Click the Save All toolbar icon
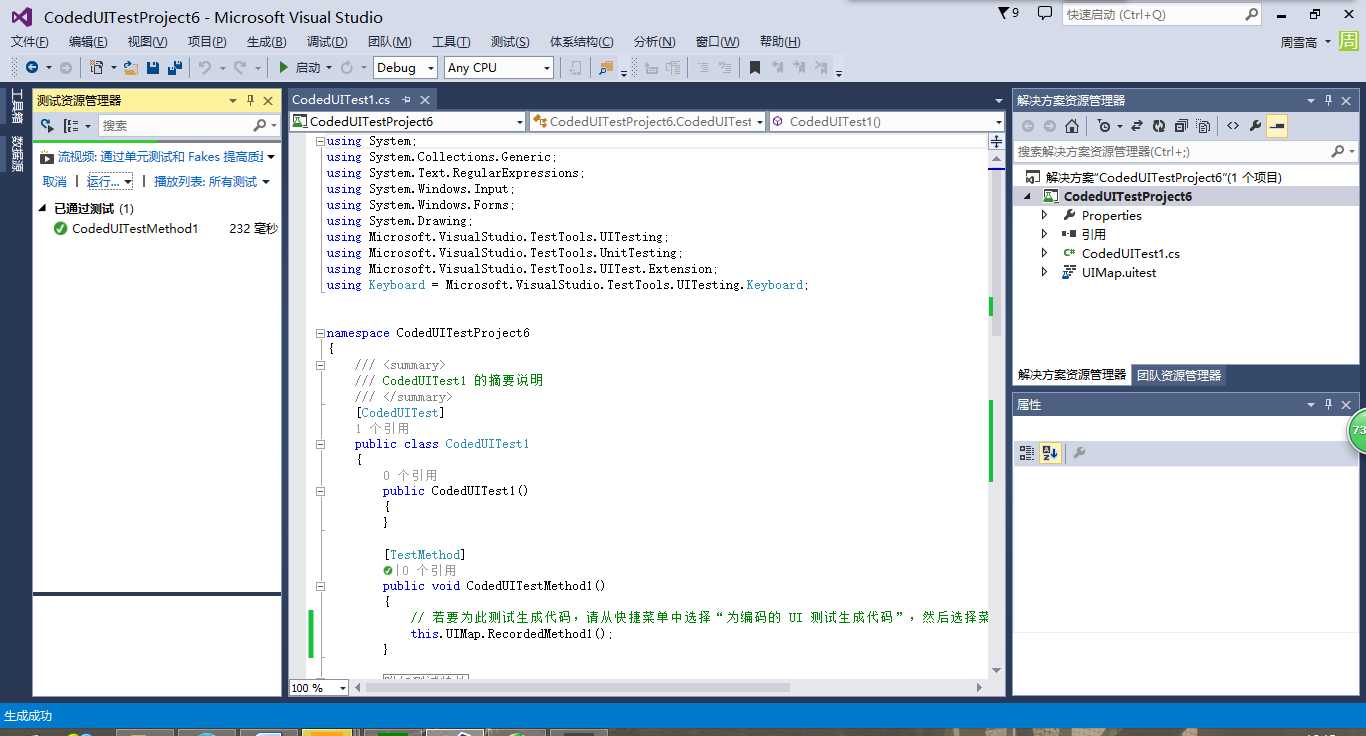The image size is (1366, 736). pos(175,67)
